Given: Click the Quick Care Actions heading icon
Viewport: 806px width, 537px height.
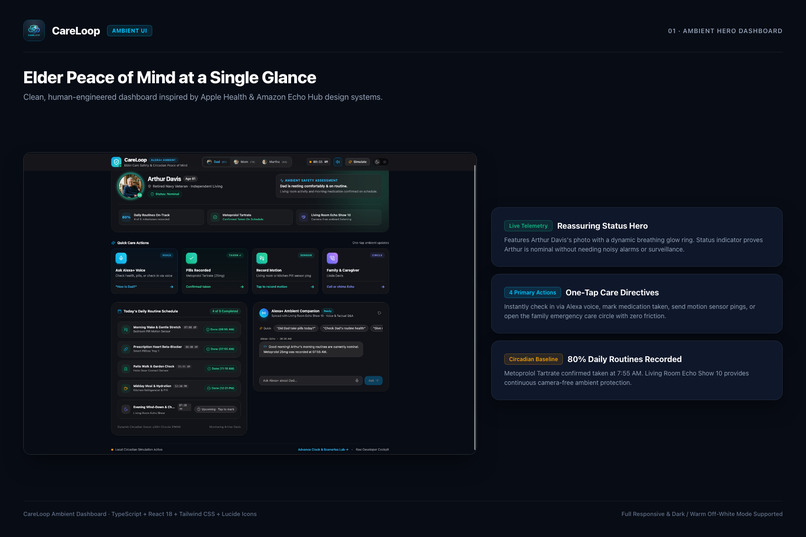Looking at the screenshot, I should [114, 243].
